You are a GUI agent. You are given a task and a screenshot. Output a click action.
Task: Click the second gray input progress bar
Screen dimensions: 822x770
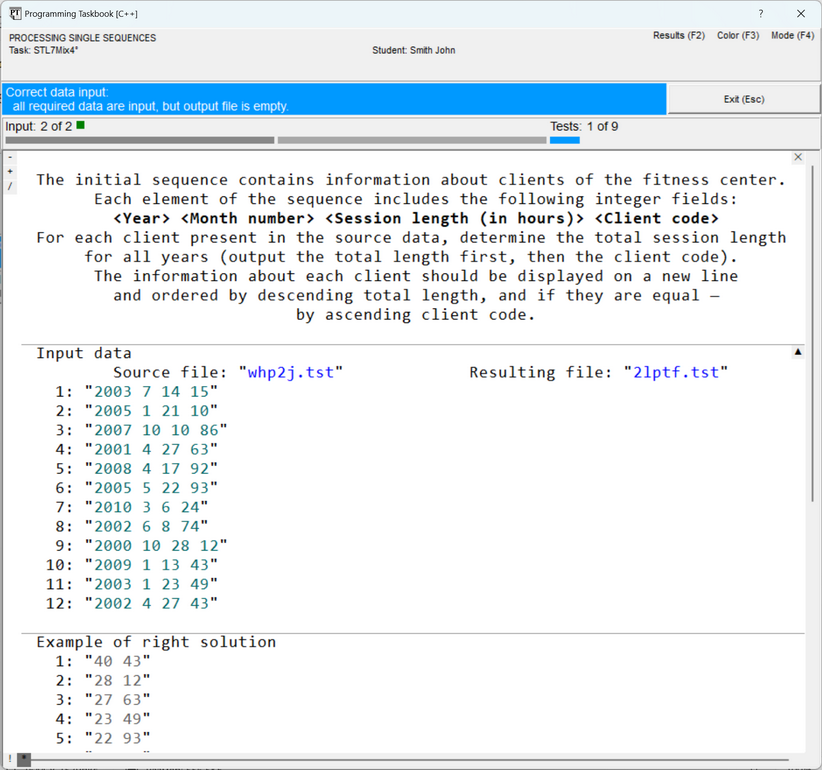point(411,140)
